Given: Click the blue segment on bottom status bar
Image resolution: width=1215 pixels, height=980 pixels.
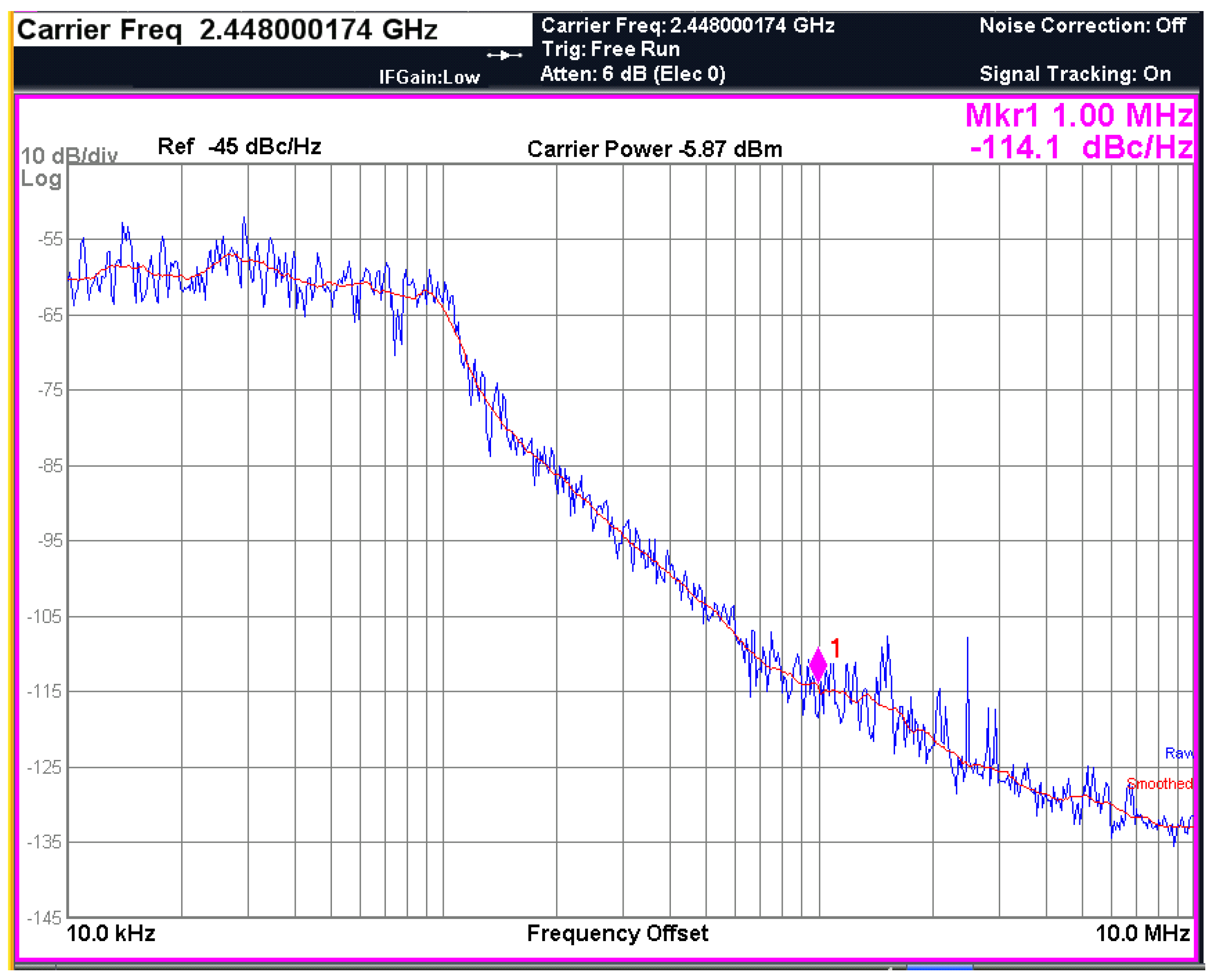Looking at the screenshot, I should point(940,969).
